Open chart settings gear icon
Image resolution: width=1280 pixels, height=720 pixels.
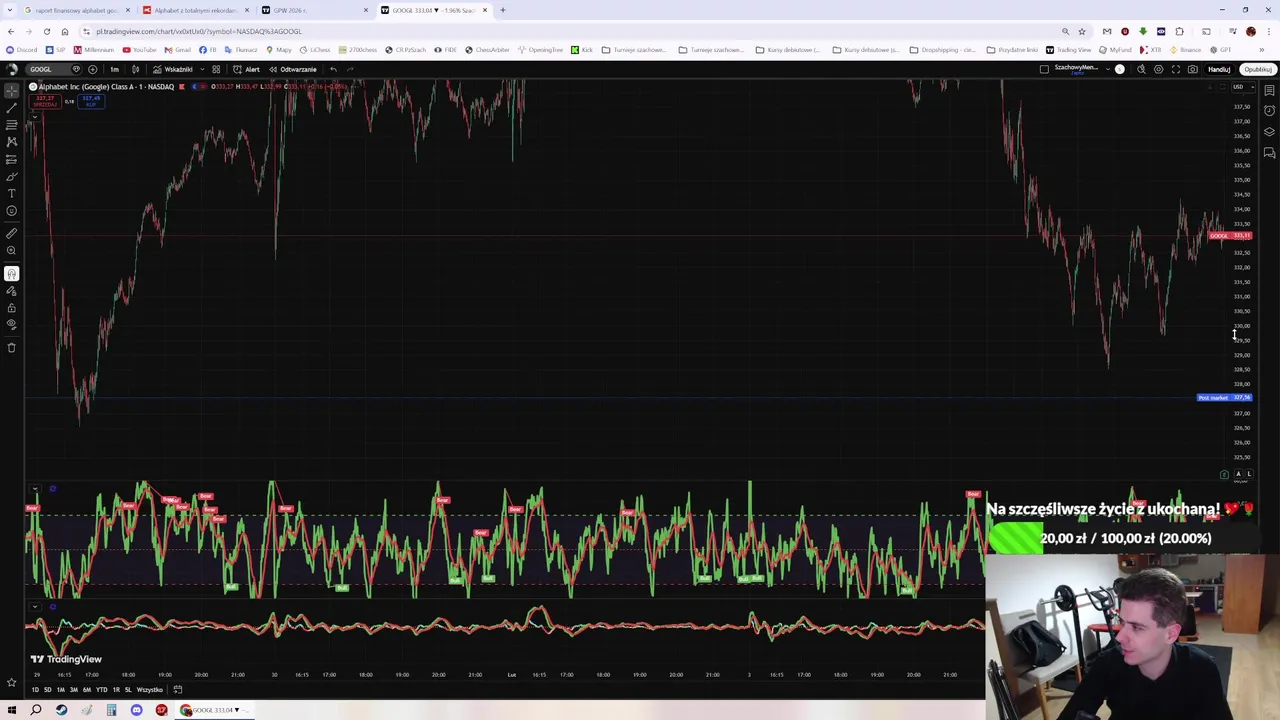(x=1158, y=69)
